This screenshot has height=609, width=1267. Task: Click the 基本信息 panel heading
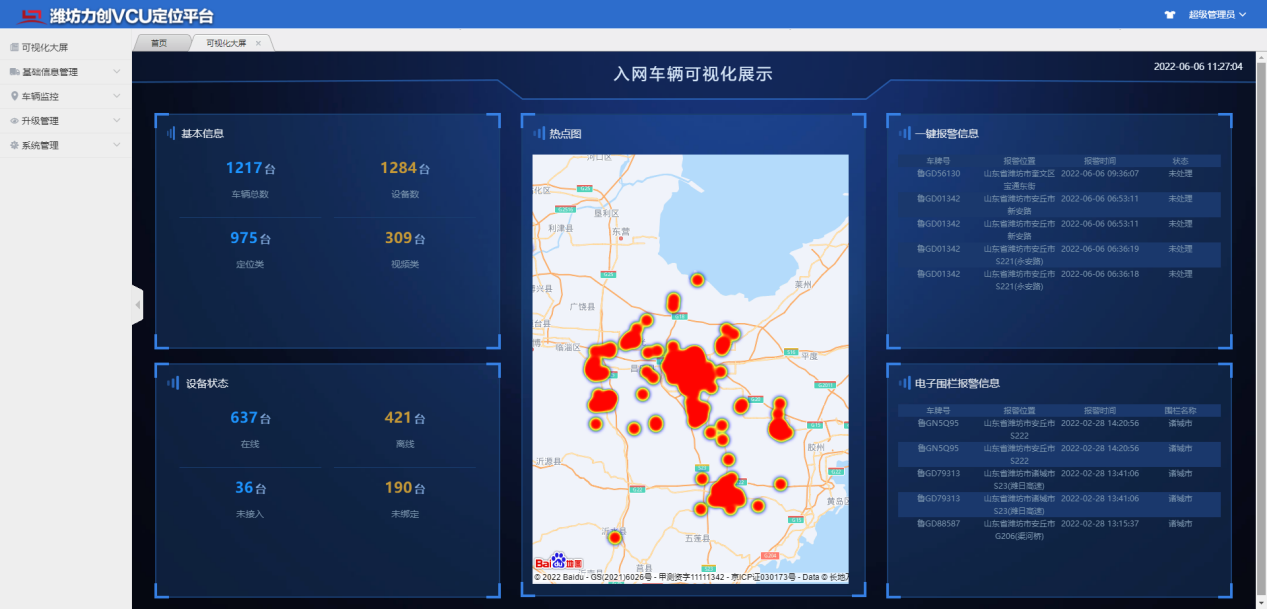[202, 133]
